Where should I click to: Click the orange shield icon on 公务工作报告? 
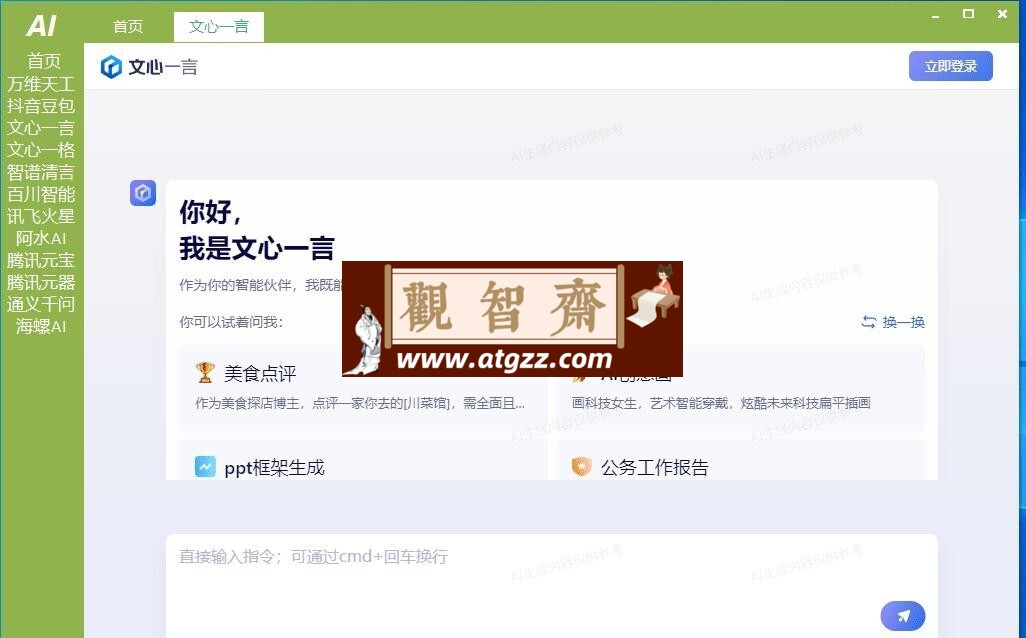coord(581,467)
